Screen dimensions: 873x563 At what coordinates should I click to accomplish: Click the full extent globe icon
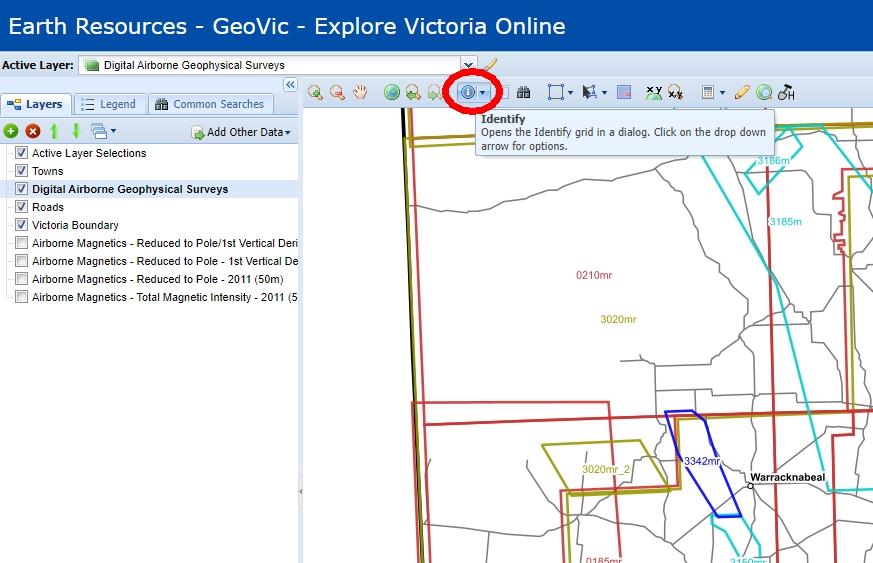(392, 93)
